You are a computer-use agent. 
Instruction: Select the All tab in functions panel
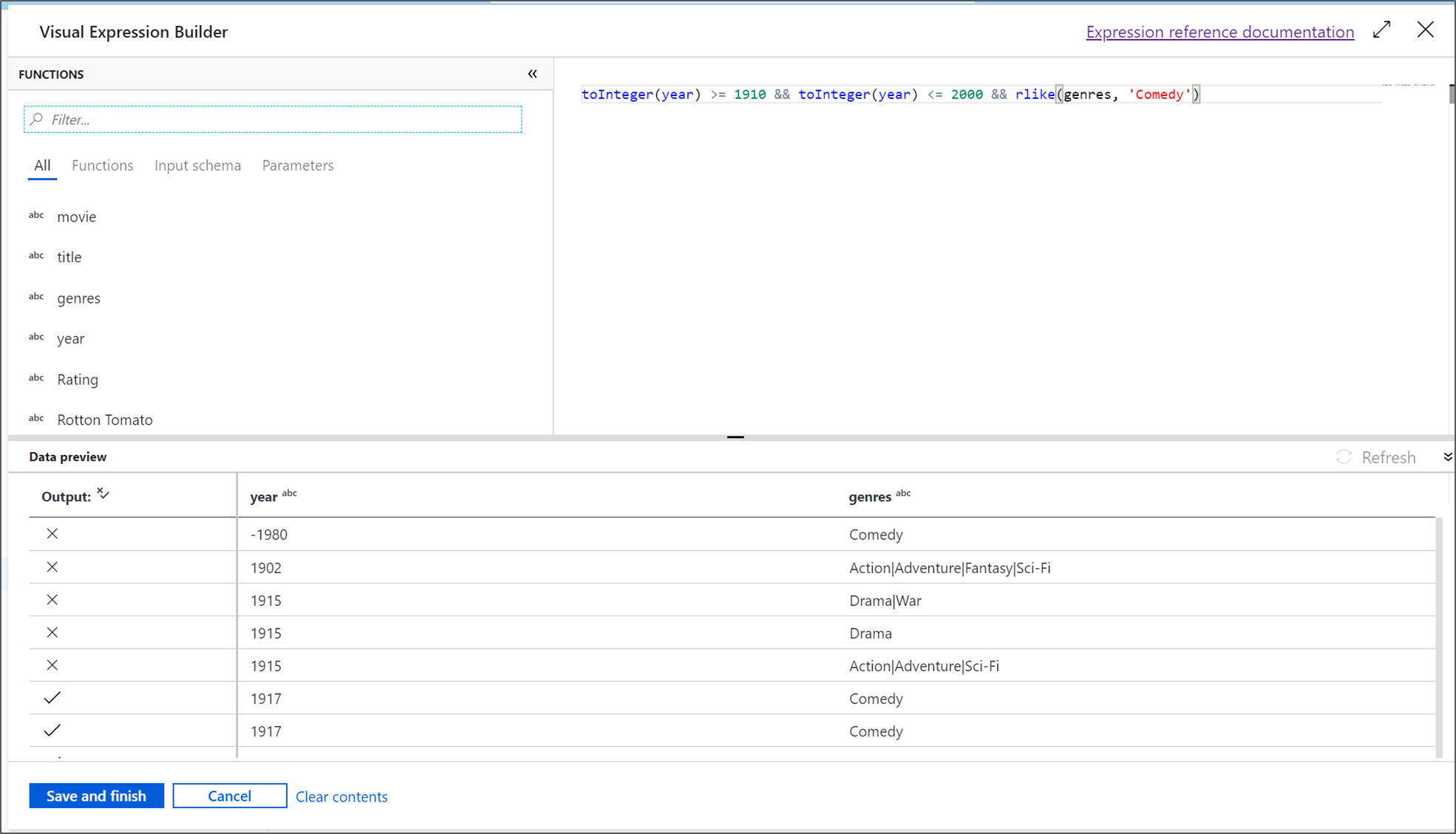[42, 165]
